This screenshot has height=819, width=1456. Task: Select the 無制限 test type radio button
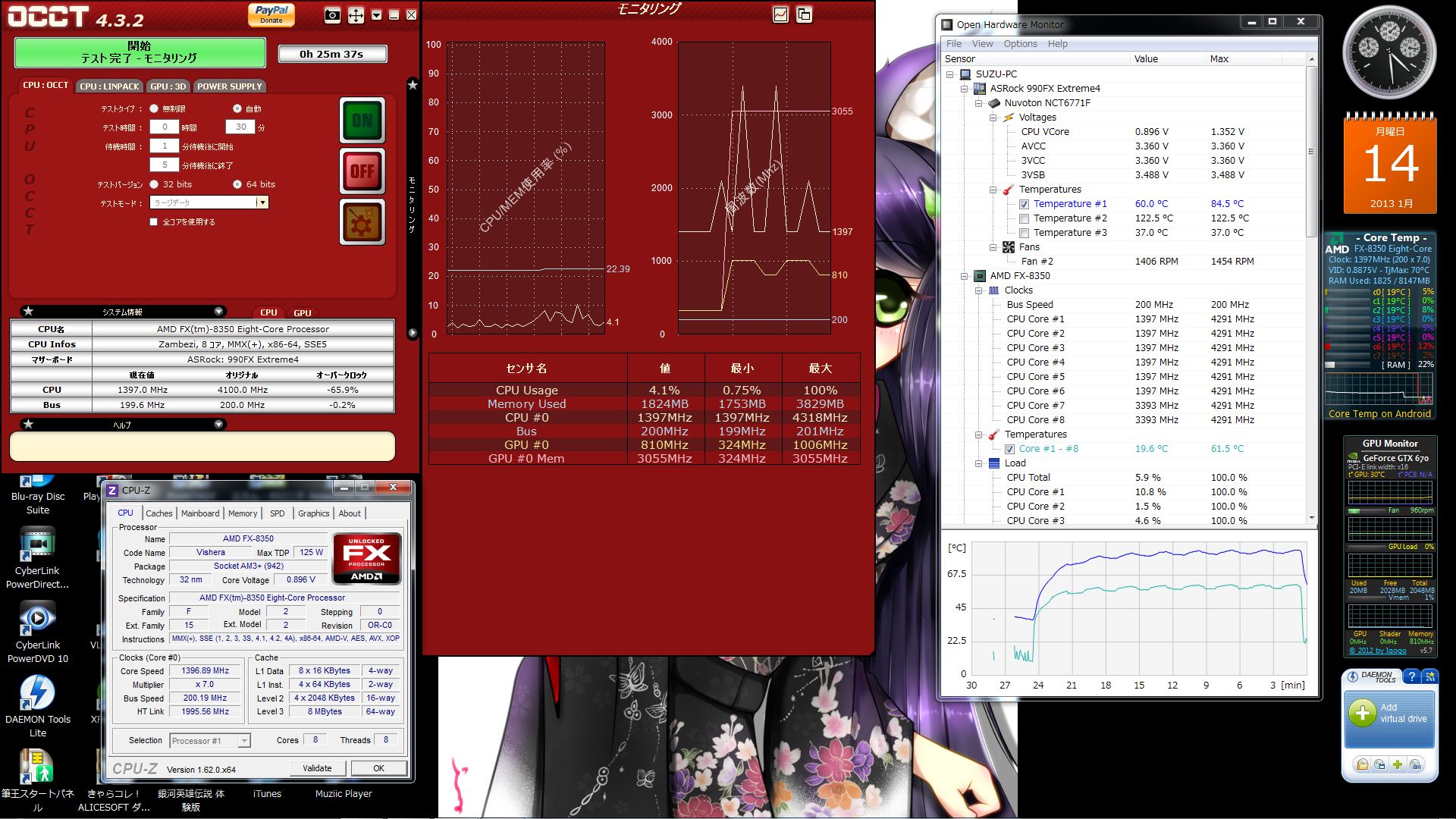(154, 108)
